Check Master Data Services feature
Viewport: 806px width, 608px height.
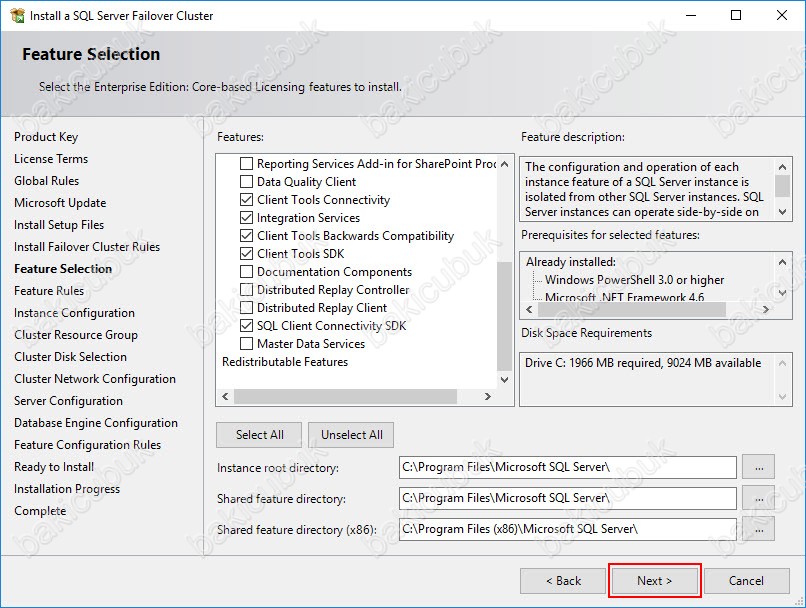(x=247, y=344)
